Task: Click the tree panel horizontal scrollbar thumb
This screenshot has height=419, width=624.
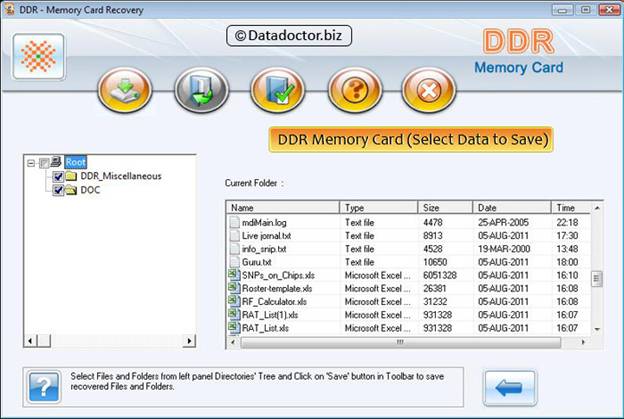Action: (x=44, y=341)
